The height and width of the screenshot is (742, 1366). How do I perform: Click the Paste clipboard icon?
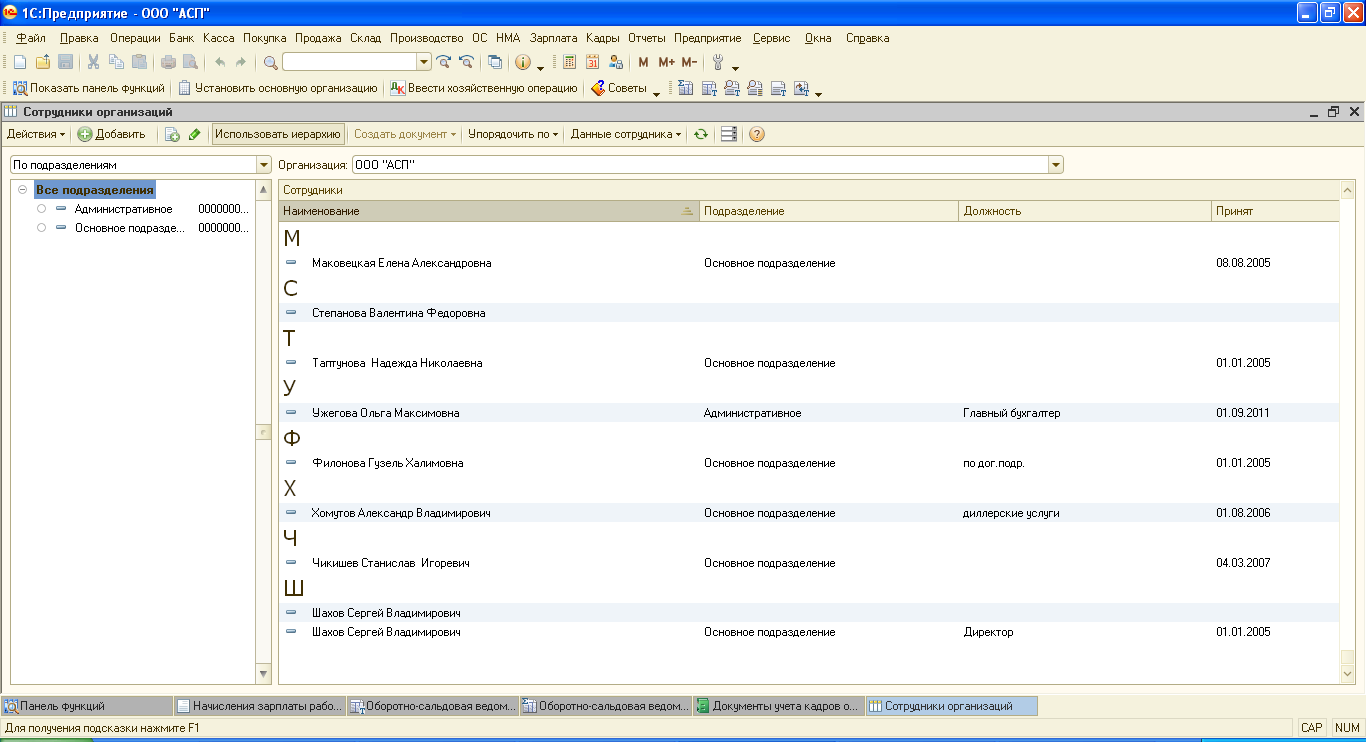[139, 62]
